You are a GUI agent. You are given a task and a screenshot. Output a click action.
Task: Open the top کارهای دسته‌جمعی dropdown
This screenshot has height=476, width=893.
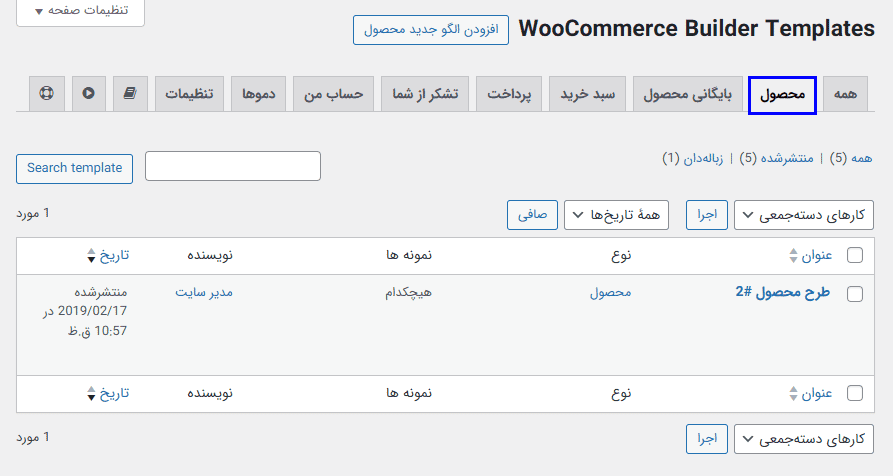[804, 215]
